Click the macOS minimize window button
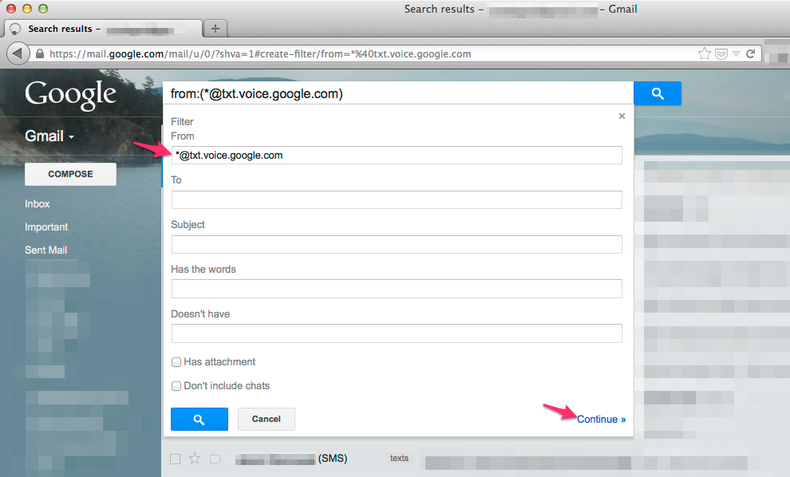790x477 pixels. pyautogui.click(x=27, y=9)
